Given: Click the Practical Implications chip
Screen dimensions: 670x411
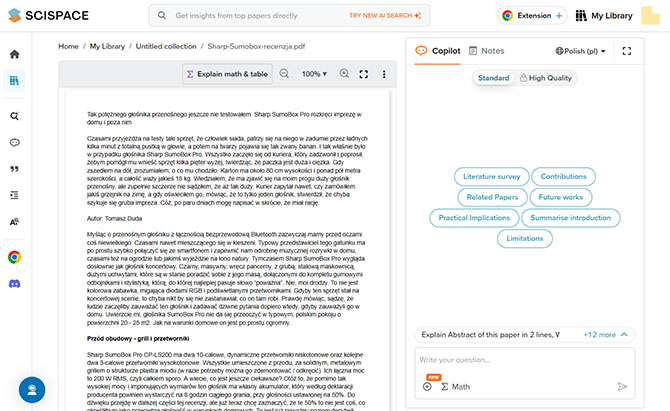Looking at the screenshot, I should [474, 217].
